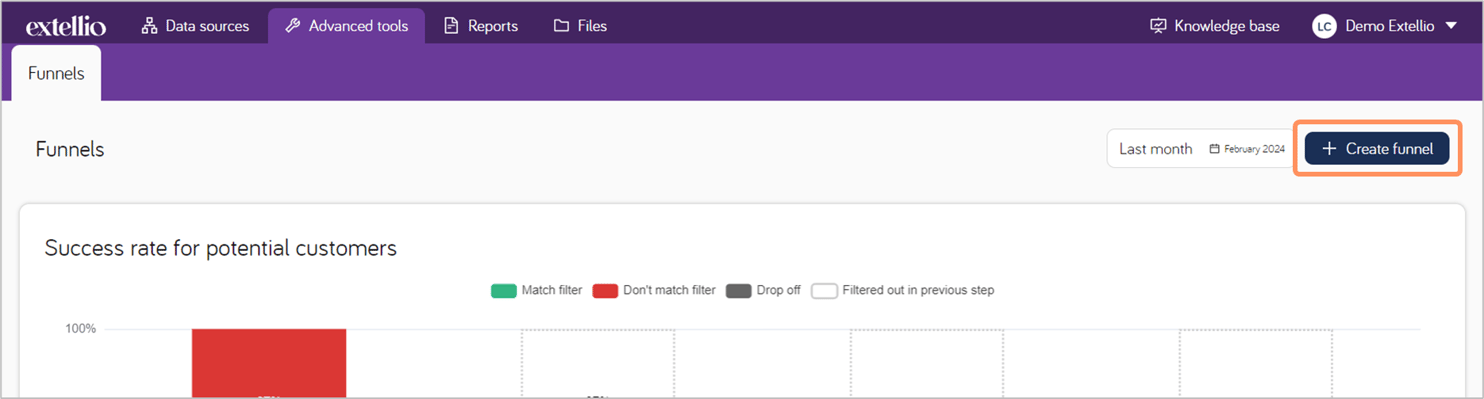Click the Reports document icon
The height and width of the screenshot is (399, 1484).
(x=452, y=26)
